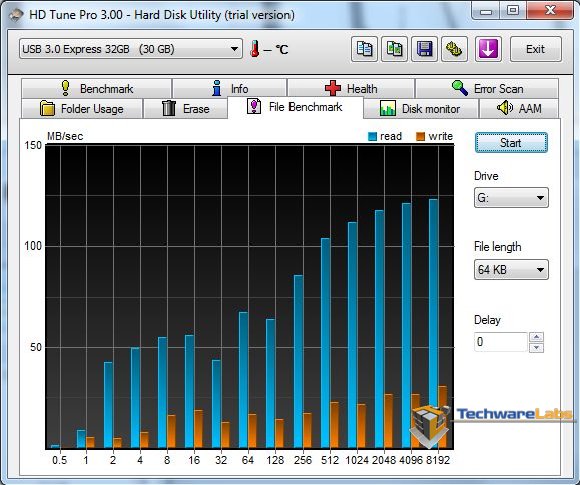The width and height of the screenshot is (580, 485).
Task: Minimize the HD Tune Pro window
Action: 486,11
